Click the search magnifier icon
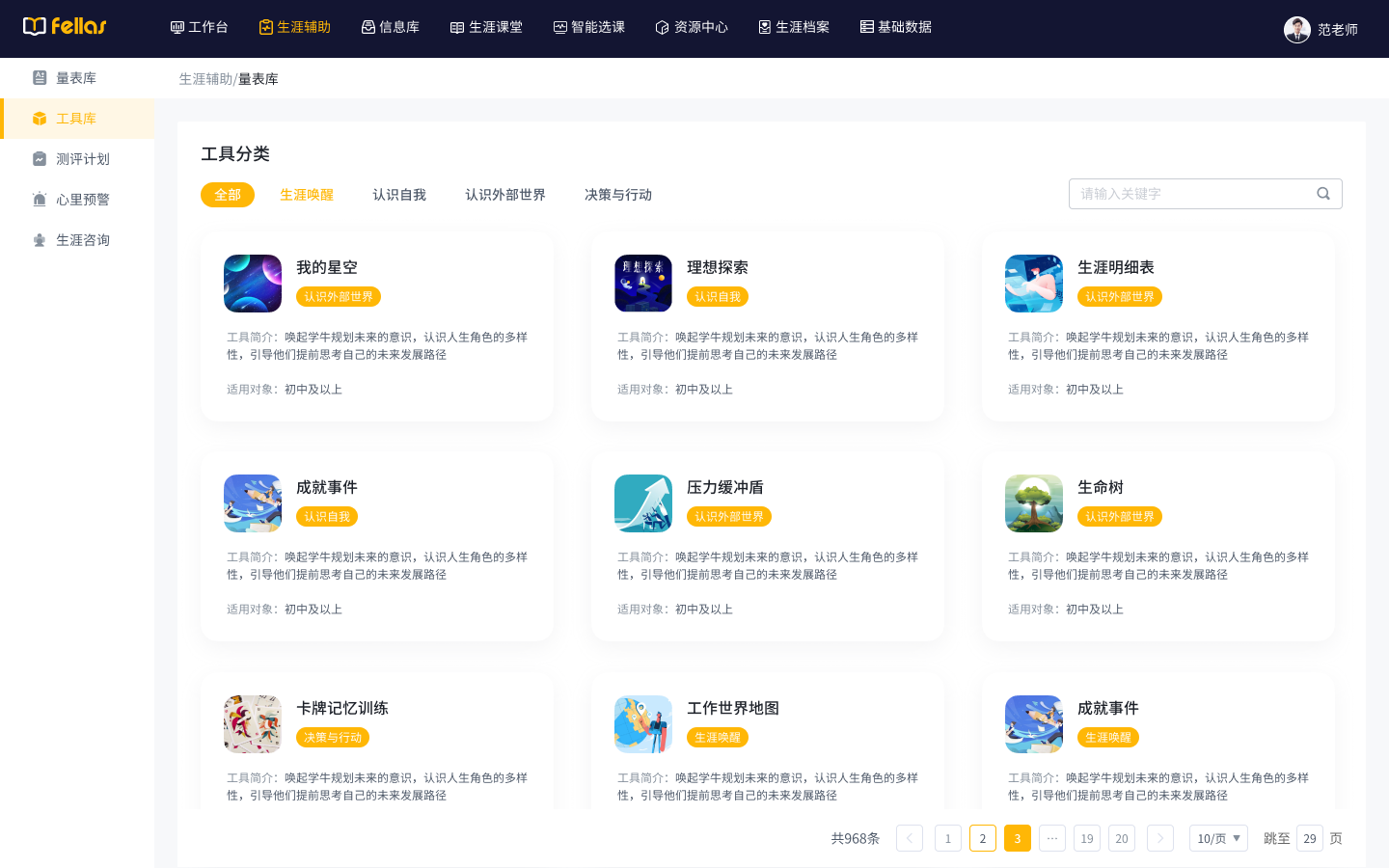 coord(1322,193)
